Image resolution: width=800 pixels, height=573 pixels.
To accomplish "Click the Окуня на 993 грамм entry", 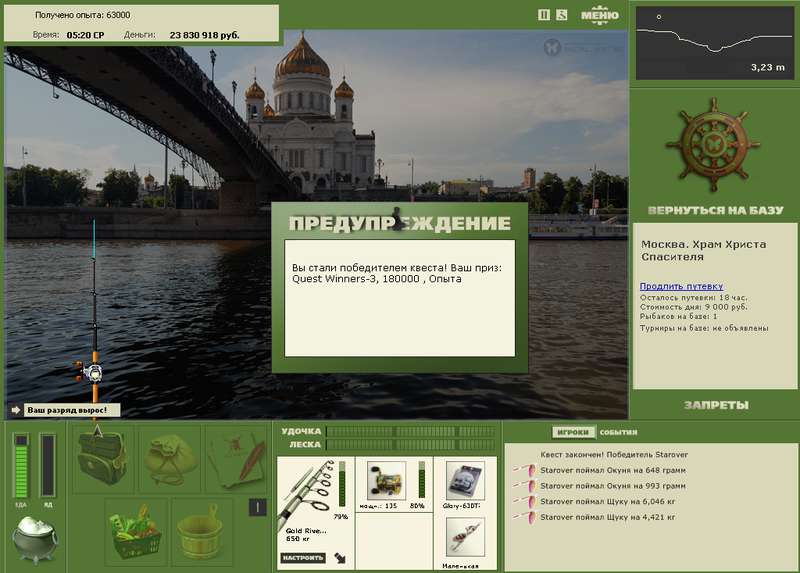I will 613,486.
